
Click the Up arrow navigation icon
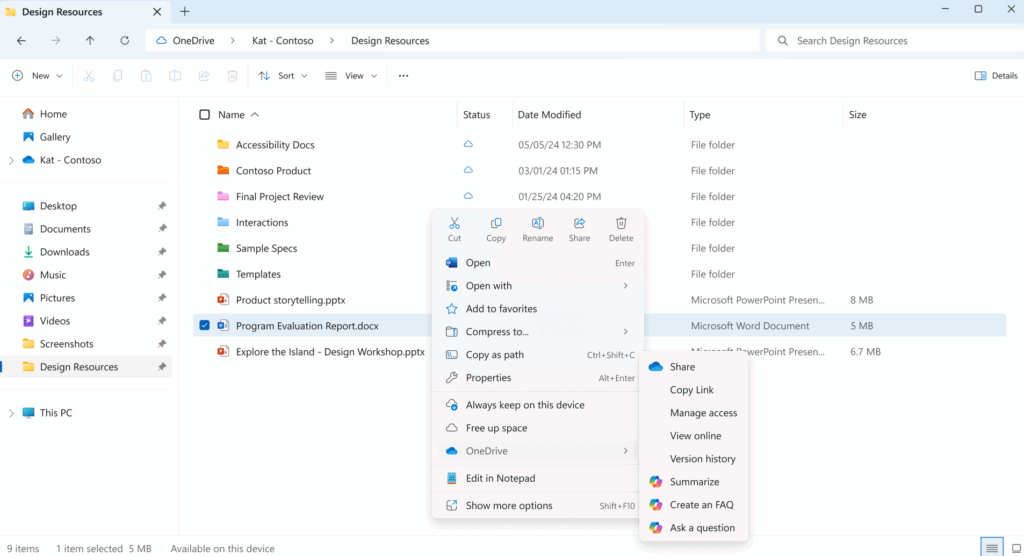pos(90,41)
